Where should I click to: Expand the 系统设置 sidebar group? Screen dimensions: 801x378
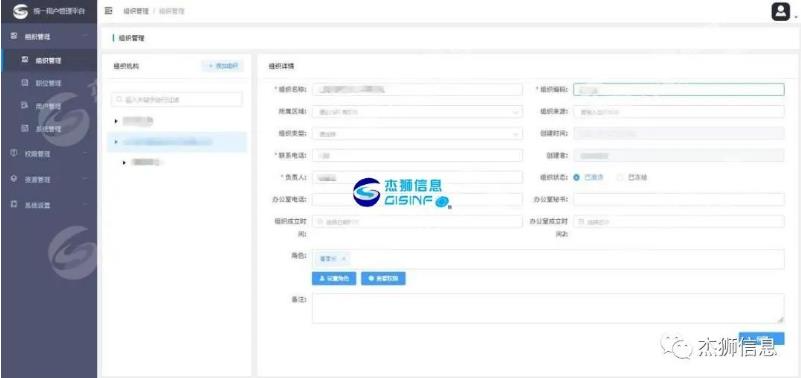[49, 205]
